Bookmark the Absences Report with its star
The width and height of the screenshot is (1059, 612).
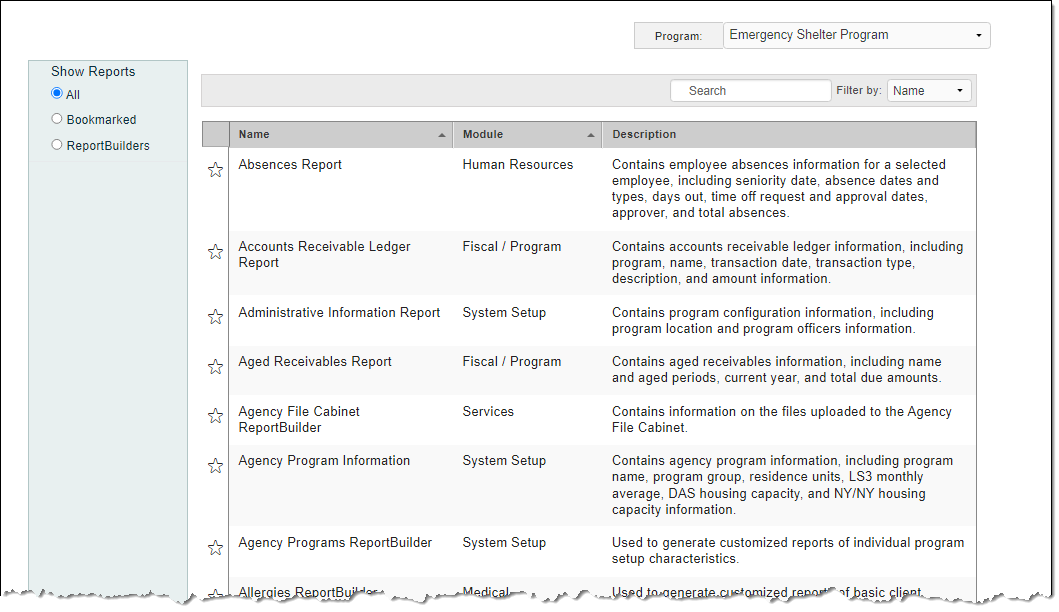pos(215,170)
